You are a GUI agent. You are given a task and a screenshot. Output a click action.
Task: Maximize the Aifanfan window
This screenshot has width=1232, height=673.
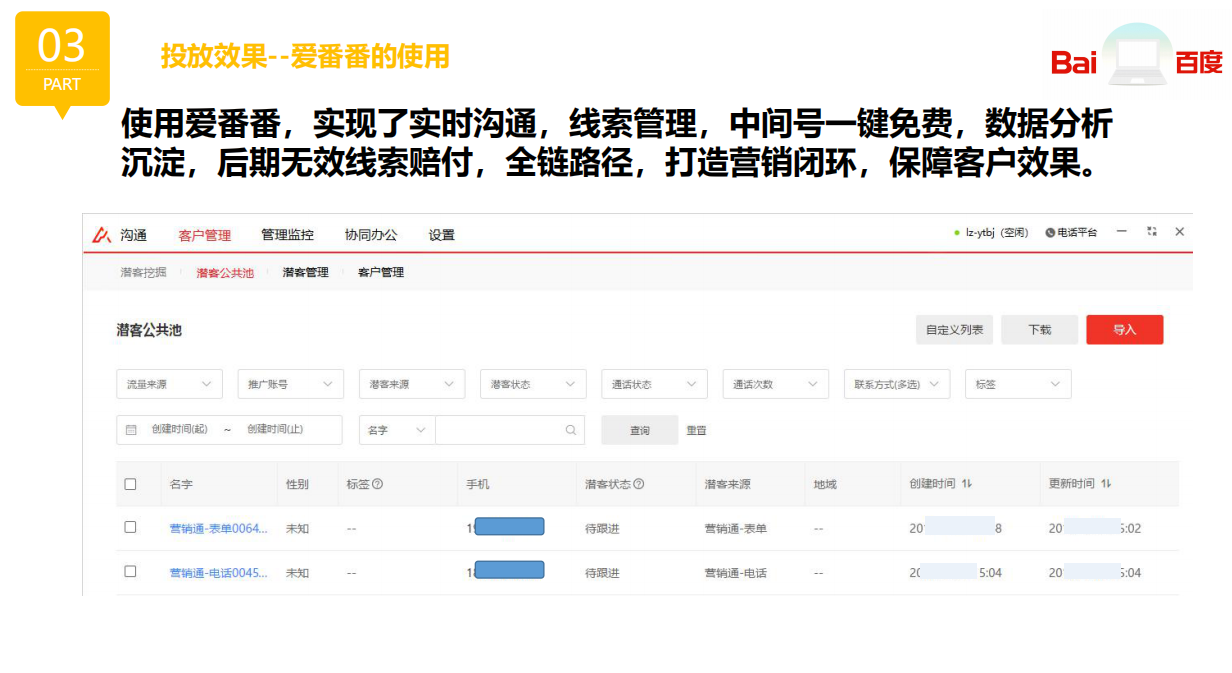coord(1152,231)
